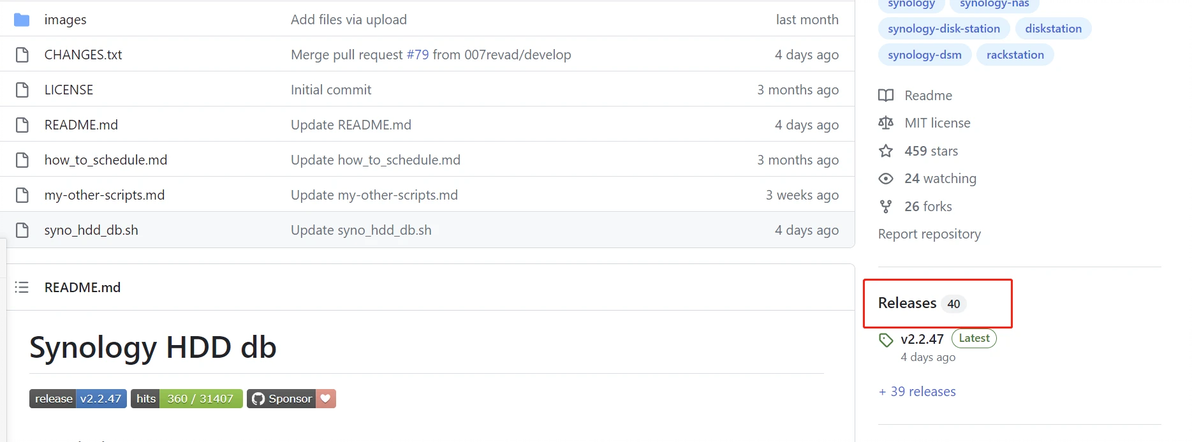Select the synology-disk-station topic tag
Screen dimensions: 1192x442
pyautogui.click(x=944, y=29)
